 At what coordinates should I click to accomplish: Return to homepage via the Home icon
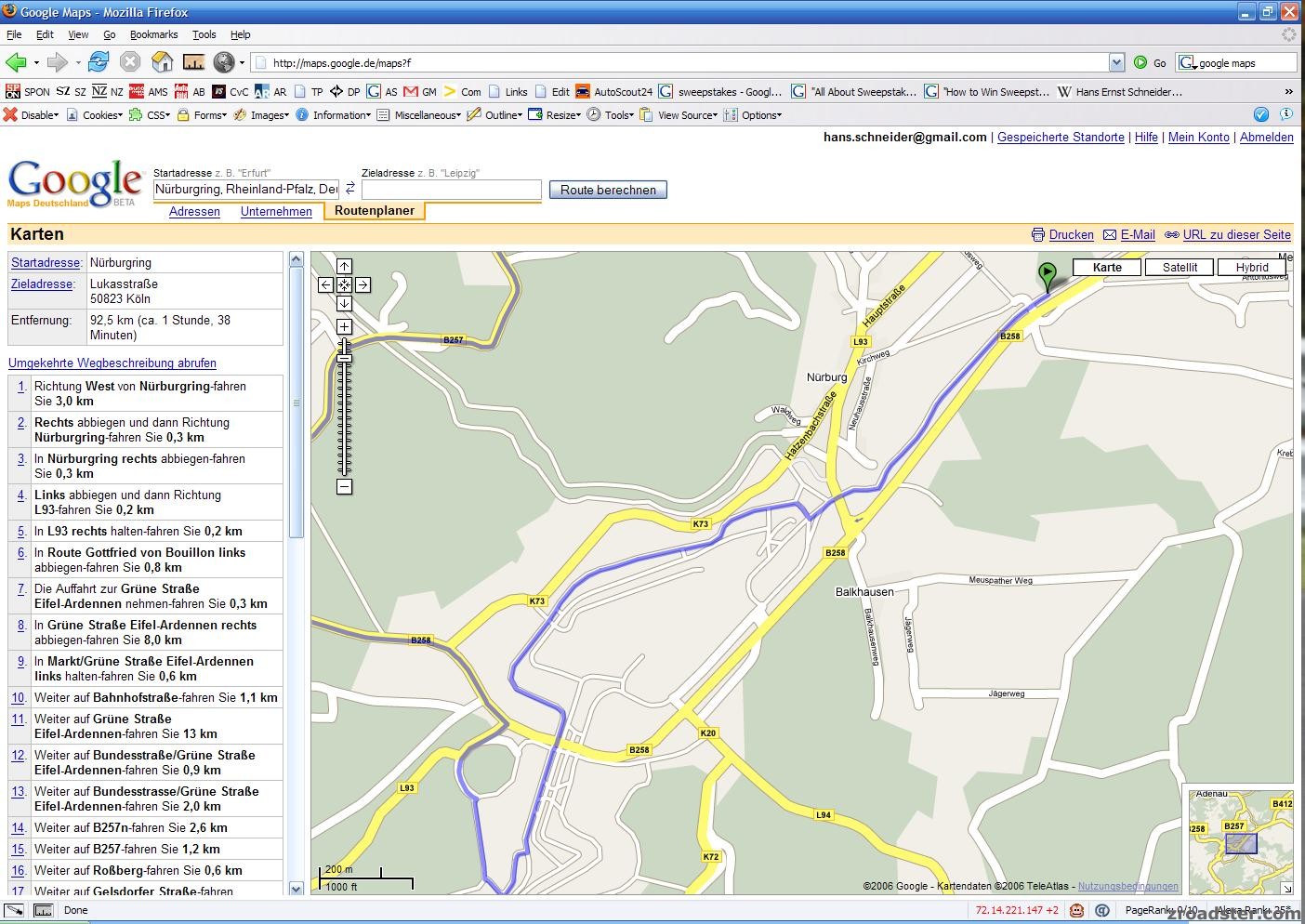click(162, 62)
